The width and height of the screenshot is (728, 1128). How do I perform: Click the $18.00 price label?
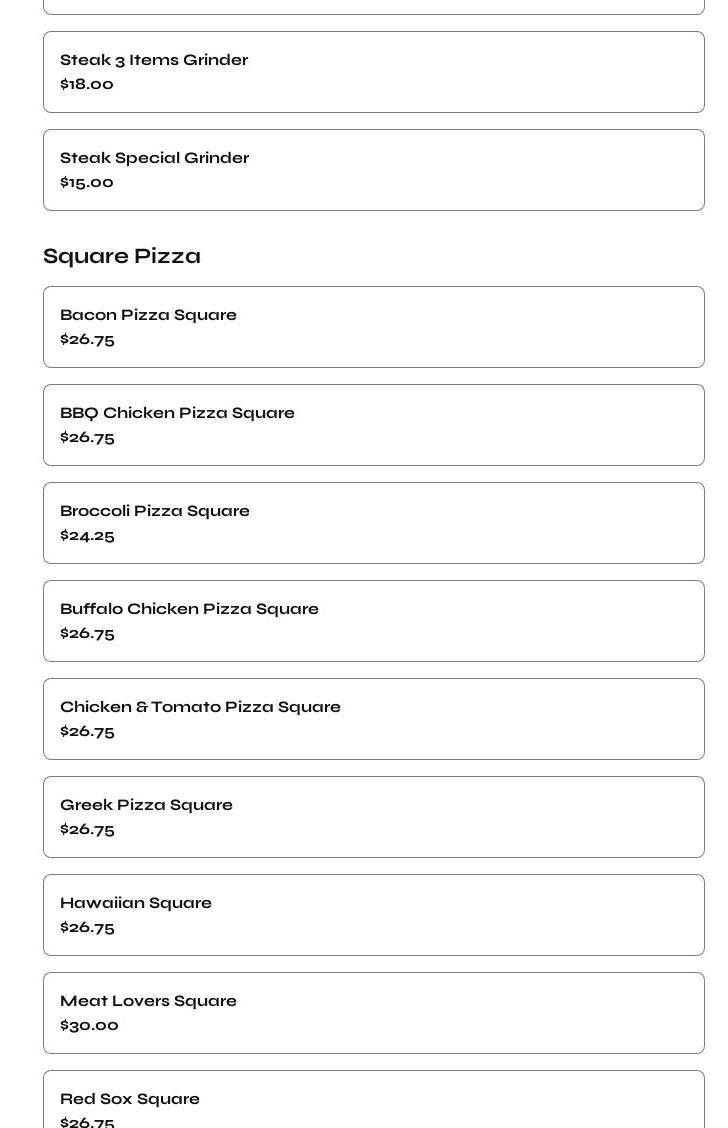[x=87, y=84]
